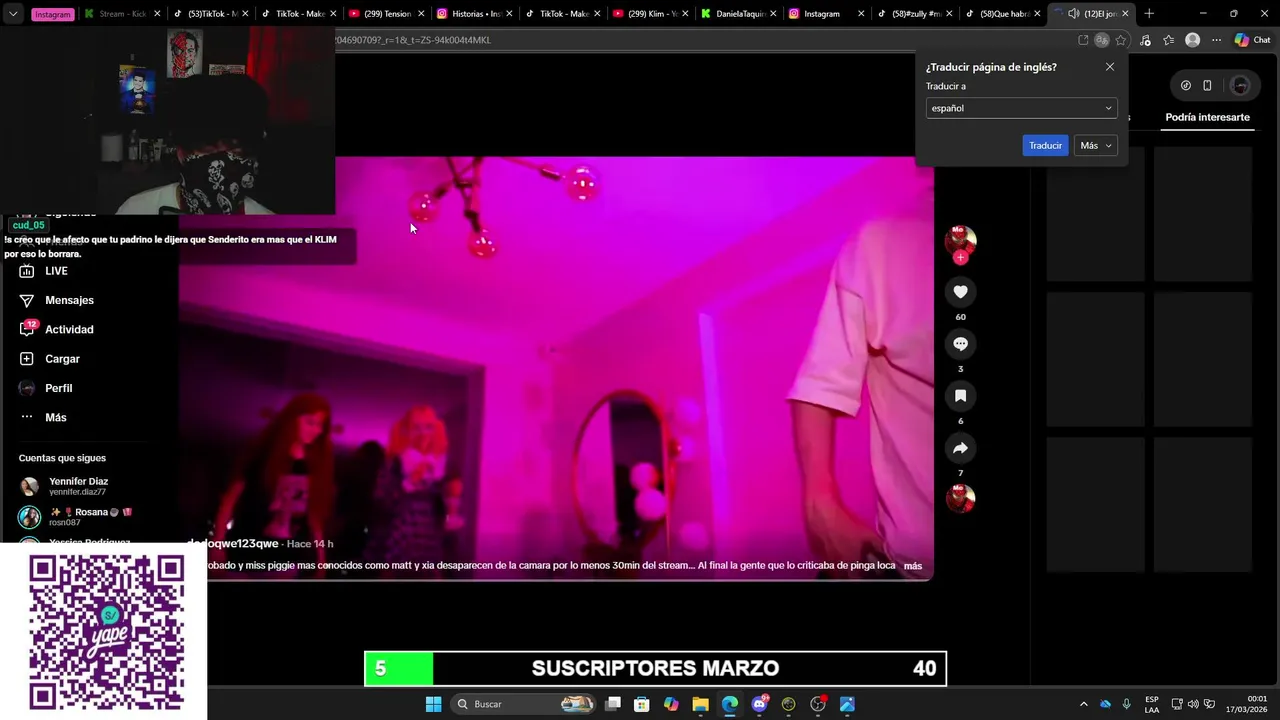Image resolution: width=1280 pixels, height=720 pixels.
Task: Open File Explorer from the taskbar
Action: 700,704
